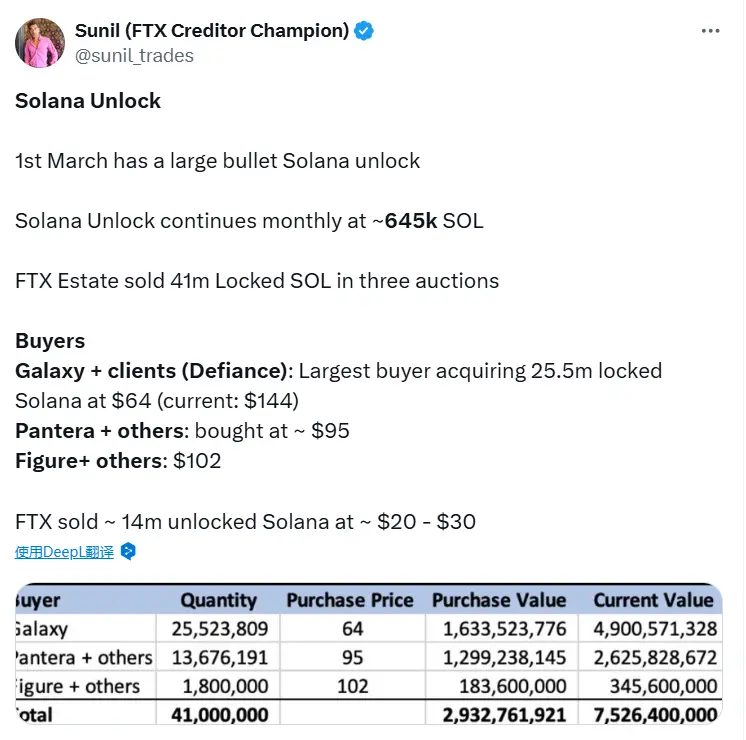Click "Galaxy + clients (Defiance)" bold text

click(x=151, y=371)
